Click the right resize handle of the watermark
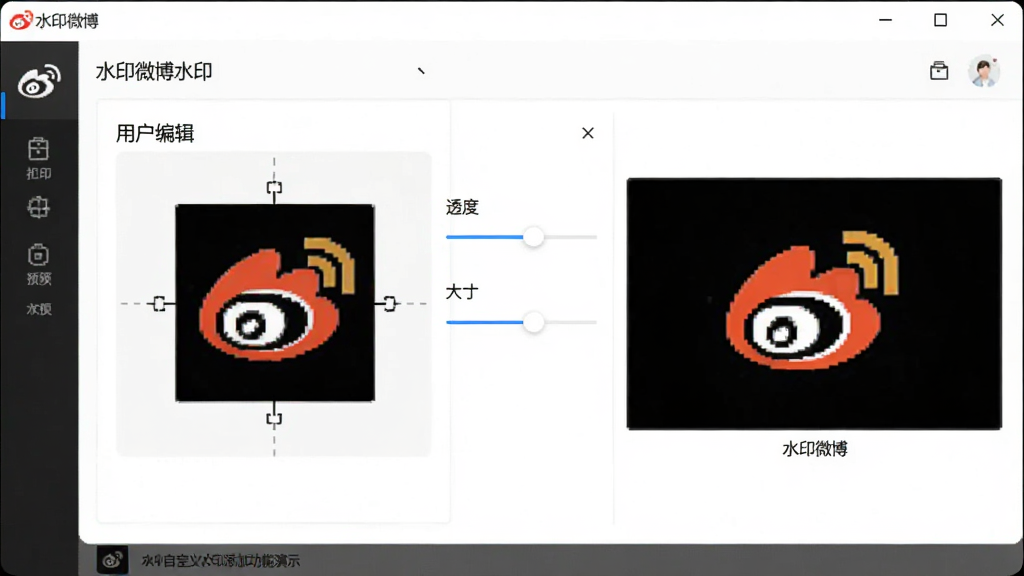The image size is (1024, 576). click(x=390, y=304)
